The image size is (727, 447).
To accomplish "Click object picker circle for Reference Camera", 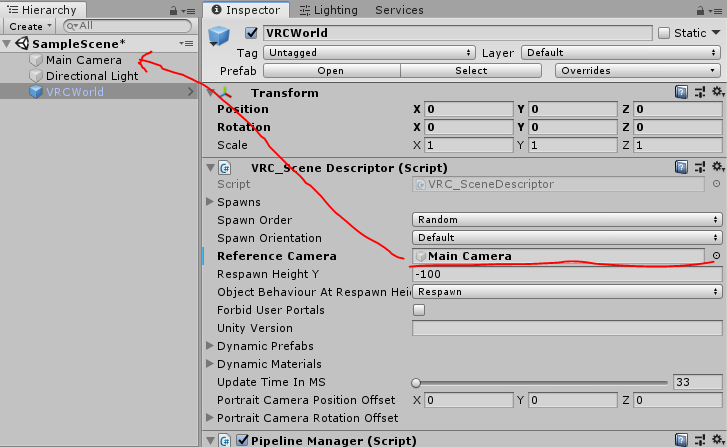I will (x=716, y=255).
